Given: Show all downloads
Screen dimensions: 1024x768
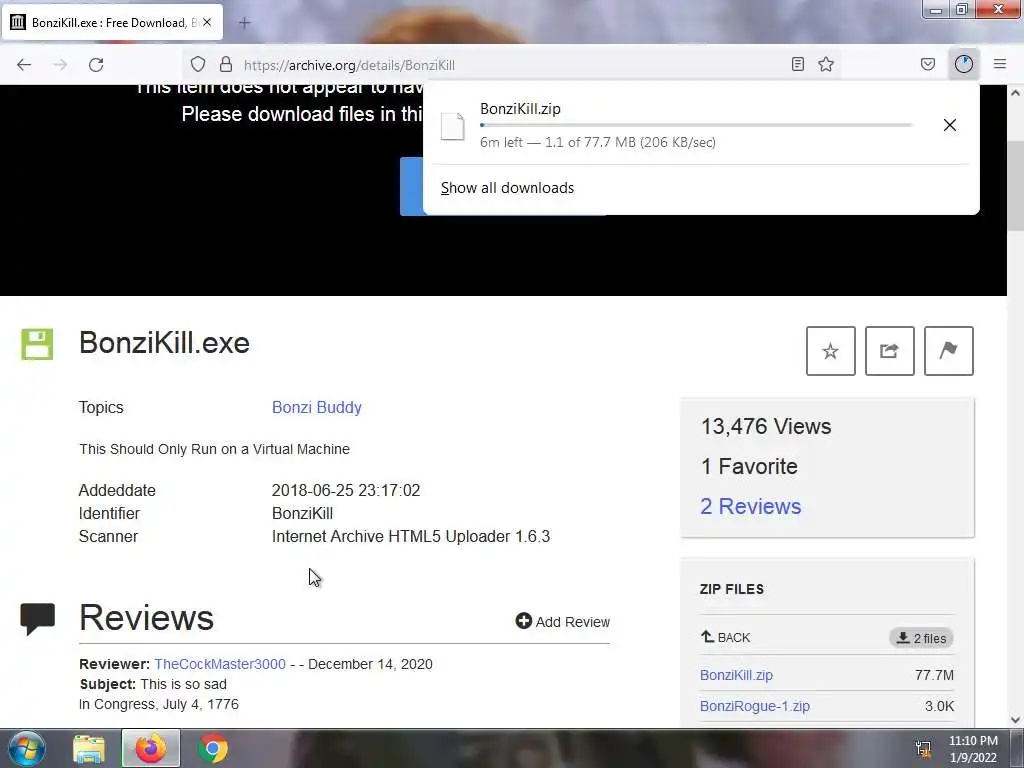Looking at the screenshot, I should point(507,188).
